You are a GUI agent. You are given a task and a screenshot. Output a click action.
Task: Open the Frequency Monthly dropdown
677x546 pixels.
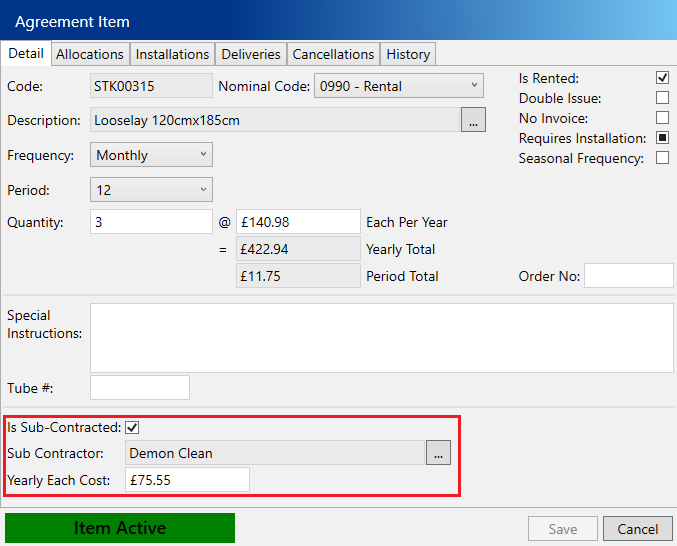point(152,155)
